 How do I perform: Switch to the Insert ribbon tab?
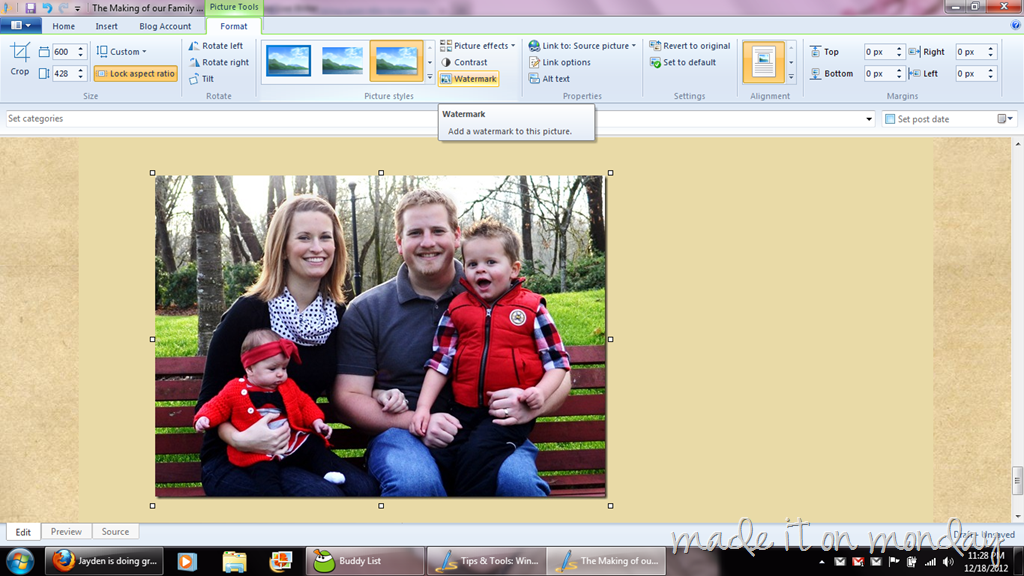[x=106, y=26]
